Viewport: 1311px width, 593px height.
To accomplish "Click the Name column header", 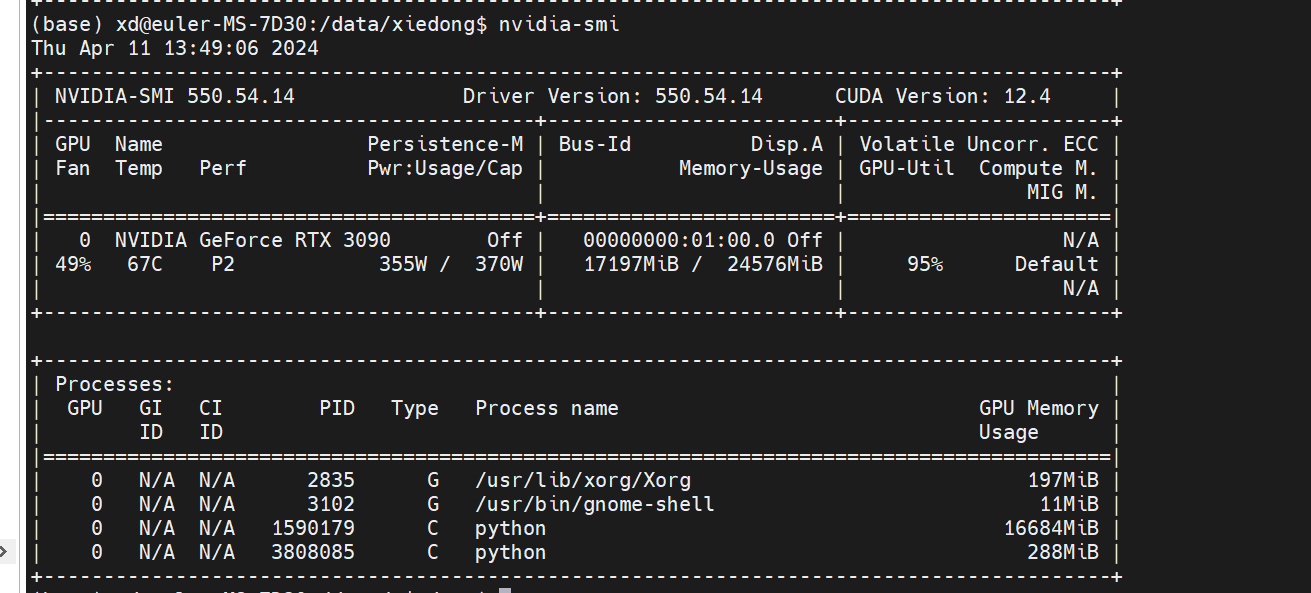I will coord(139,144).
